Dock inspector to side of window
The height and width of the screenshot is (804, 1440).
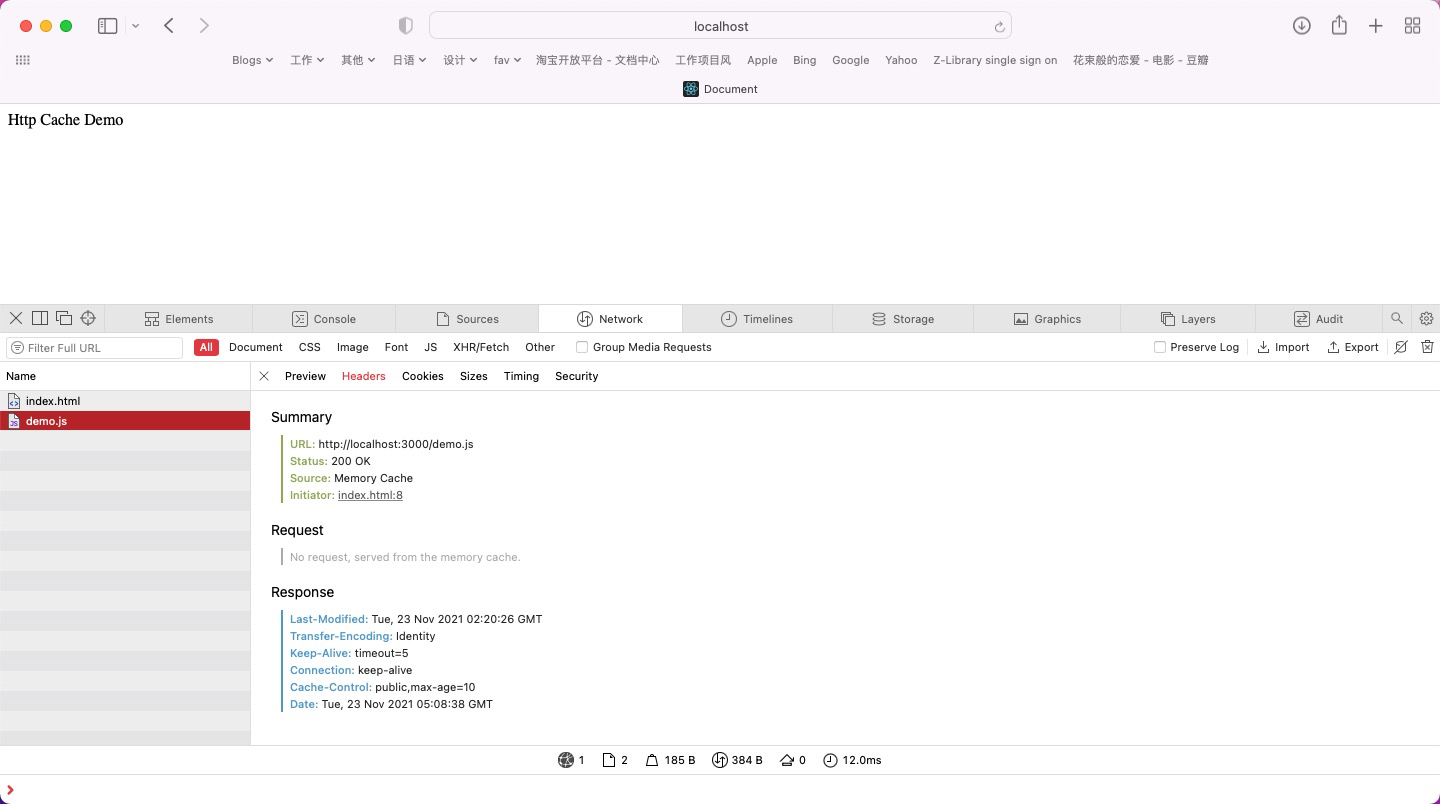click(40, 318)
